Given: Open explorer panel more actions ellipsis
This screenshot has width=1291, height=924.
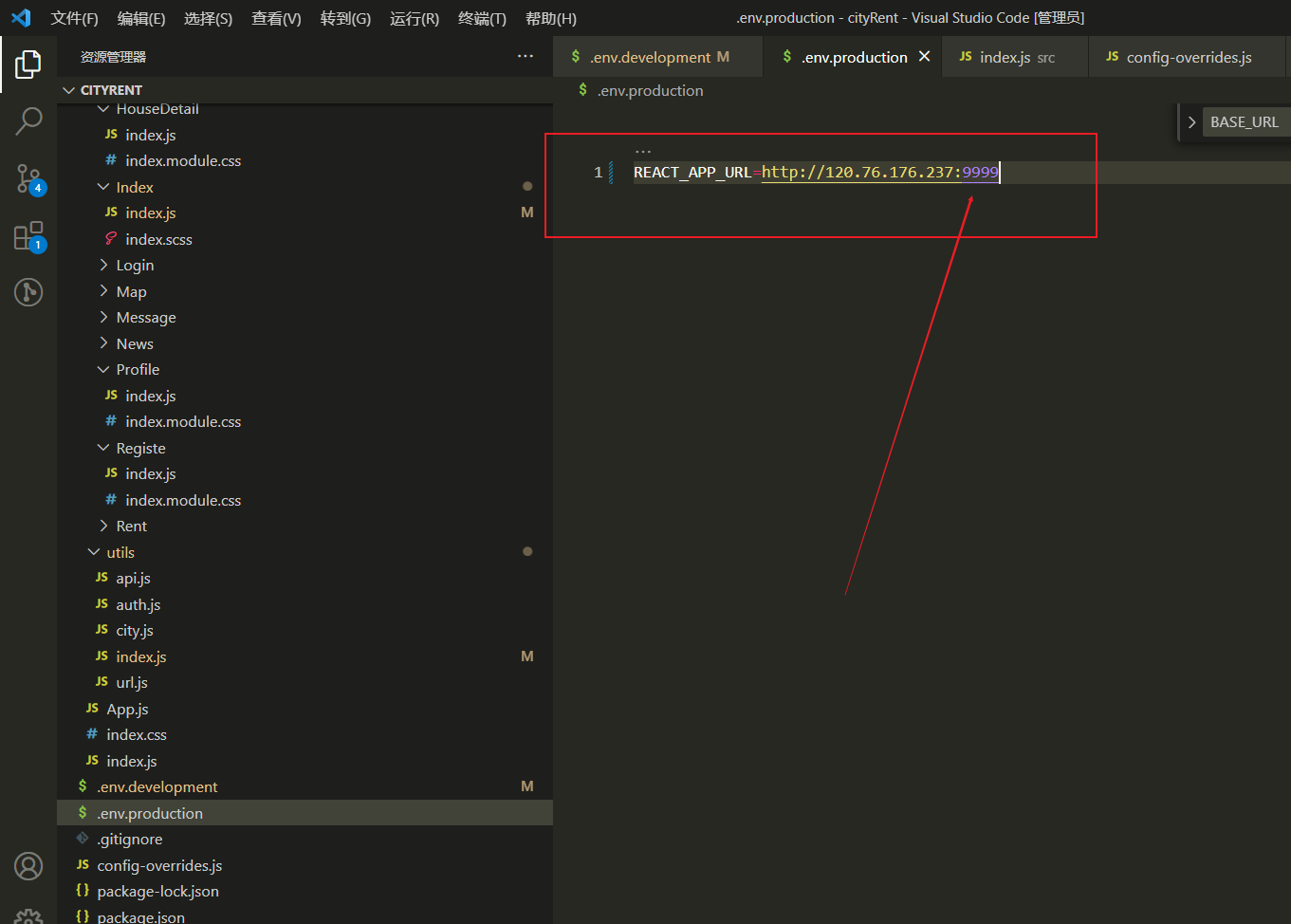Looking at the screenshot, I should click(526, 57).
